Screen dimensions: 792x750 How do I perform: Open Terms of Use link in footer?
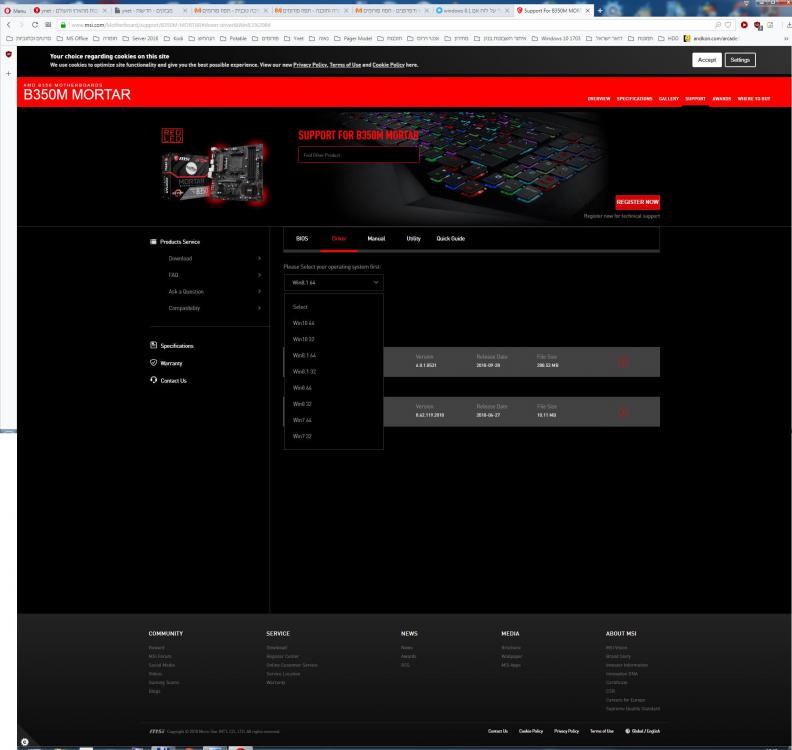coord(602,731)
